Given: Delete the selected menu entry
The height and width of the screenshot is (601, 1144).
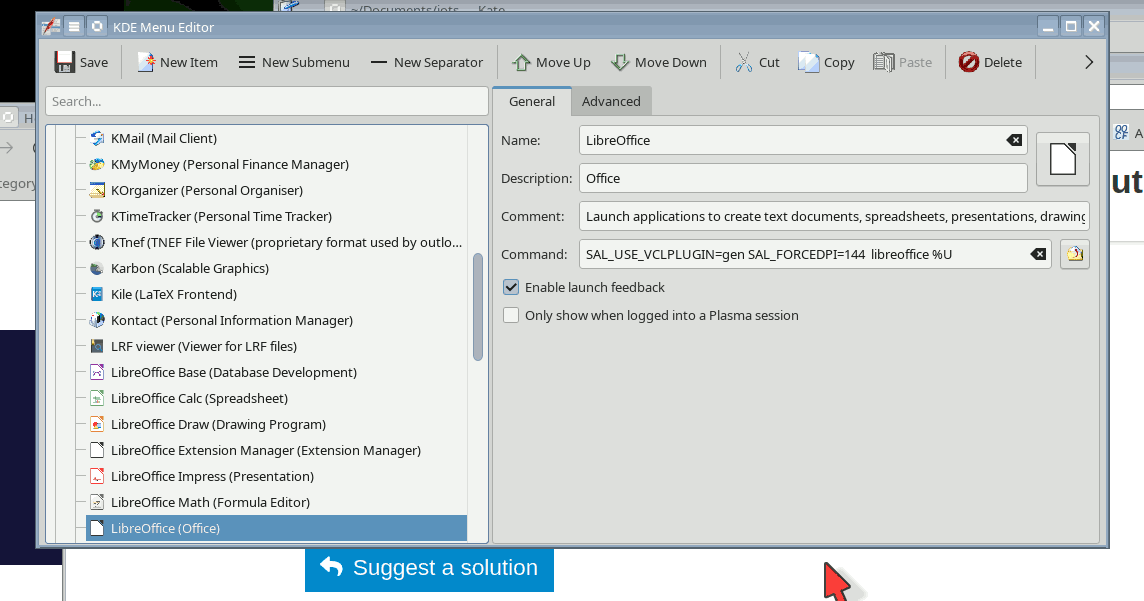Looking at the screenshot, I should pyautogui.click(x=990, y=62).
